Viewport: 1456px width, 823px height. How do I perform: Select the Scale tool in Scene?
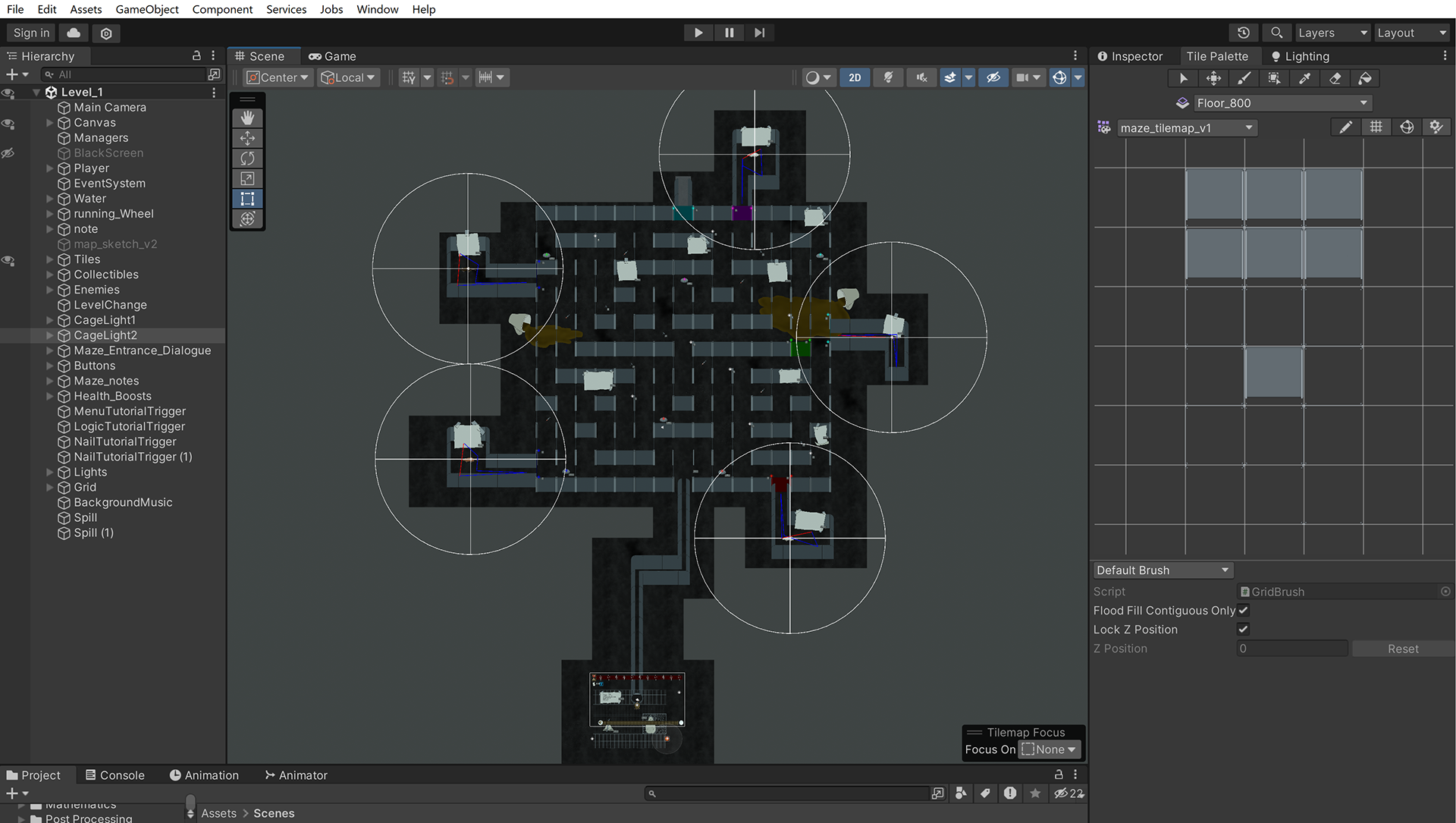[x=247, y=178]
